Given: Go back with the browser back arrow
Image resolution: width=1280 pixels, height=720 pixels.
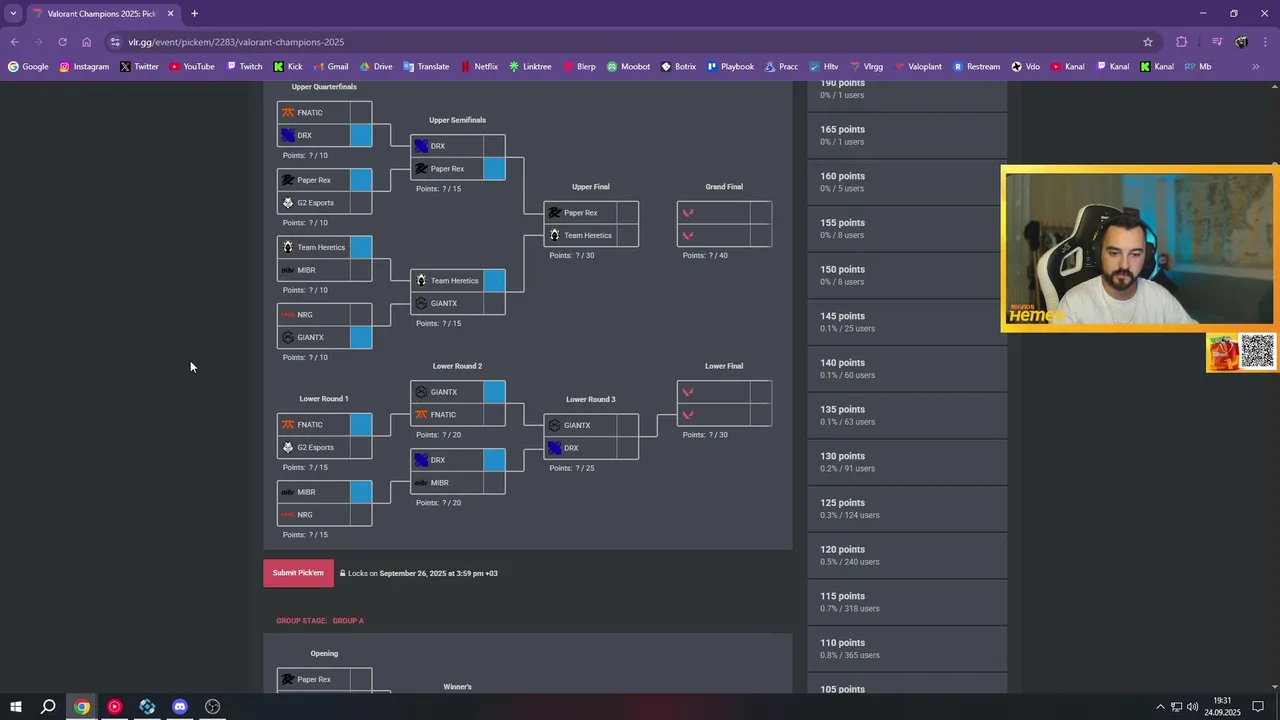Looking at the screenshot, I should 14,42.
